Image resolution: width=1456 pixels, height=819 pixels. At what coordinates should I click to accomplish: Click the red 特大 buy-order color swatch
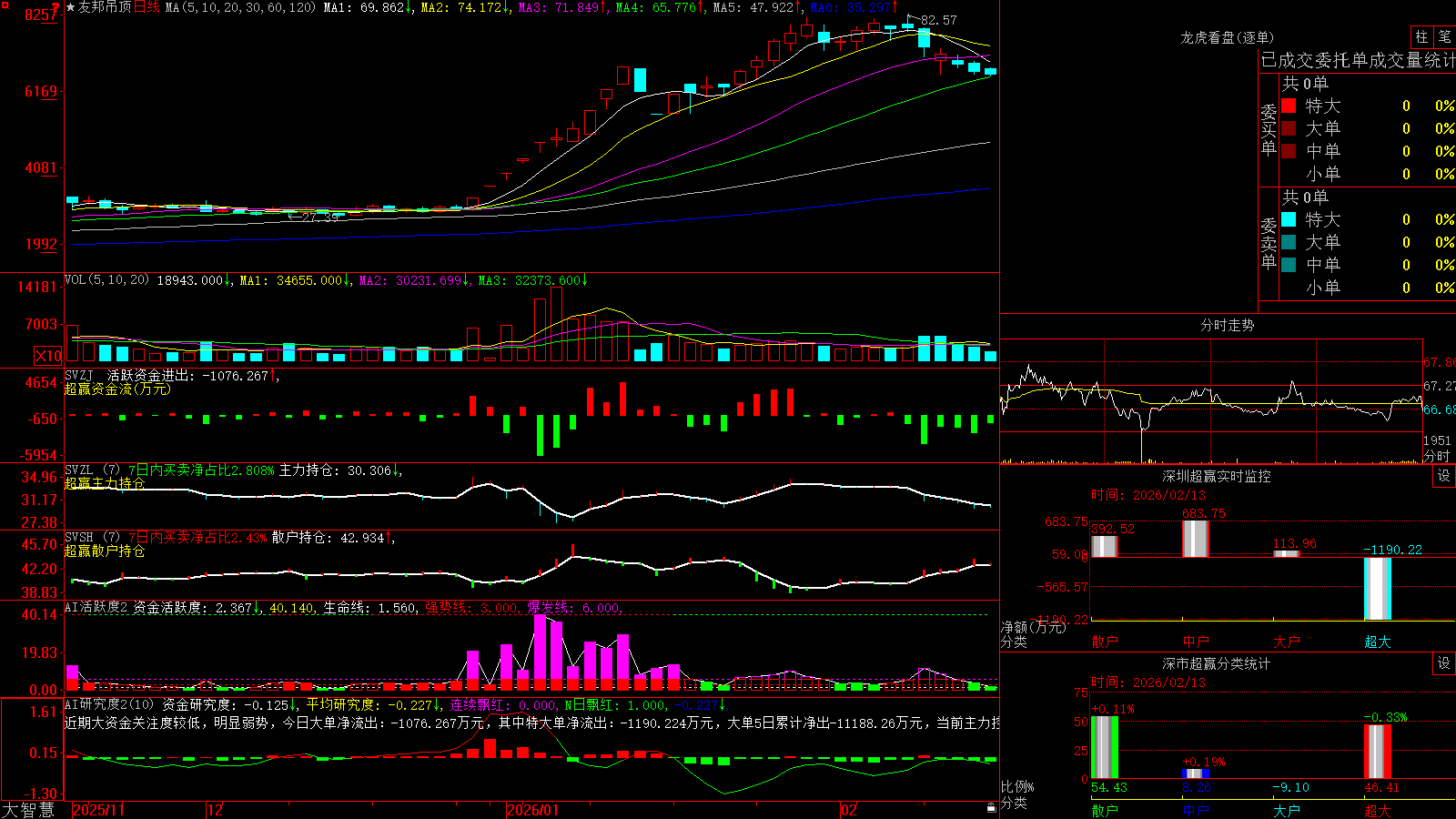click(1289, 106)
